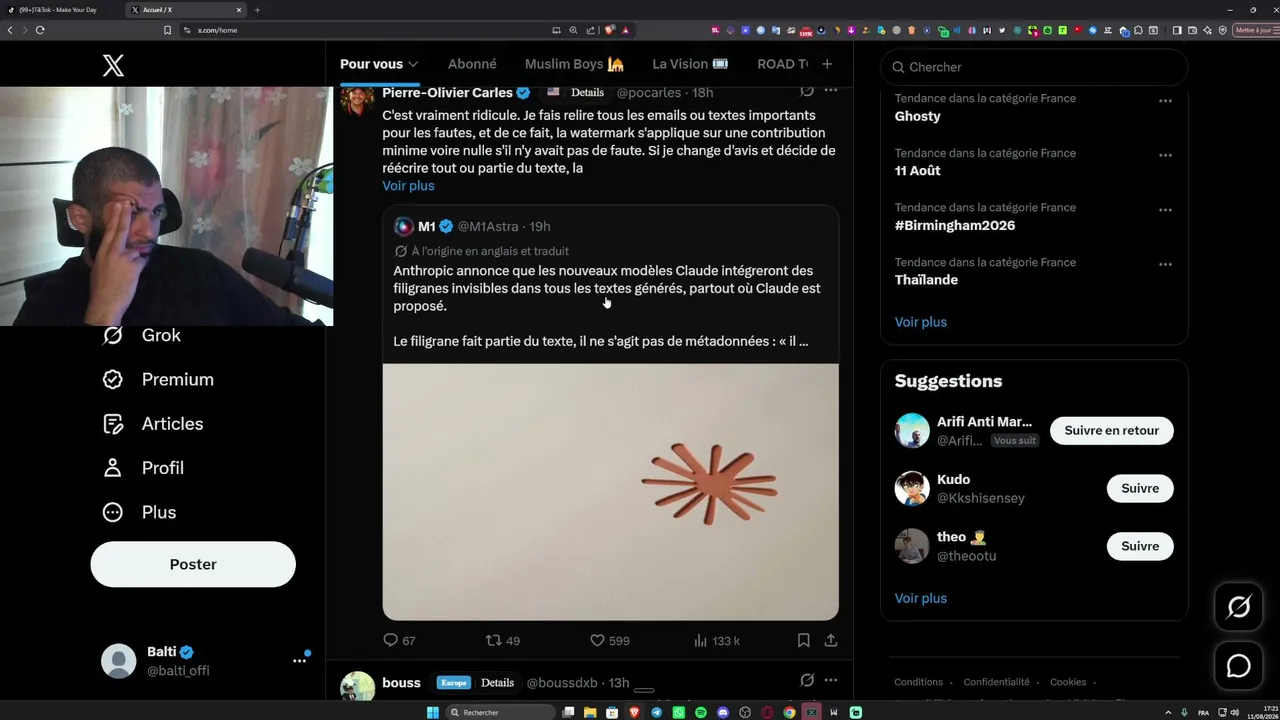The image size is (1280, 720).
Task: Click the browser address bar showing x.com/home
Action: point(365,30)
